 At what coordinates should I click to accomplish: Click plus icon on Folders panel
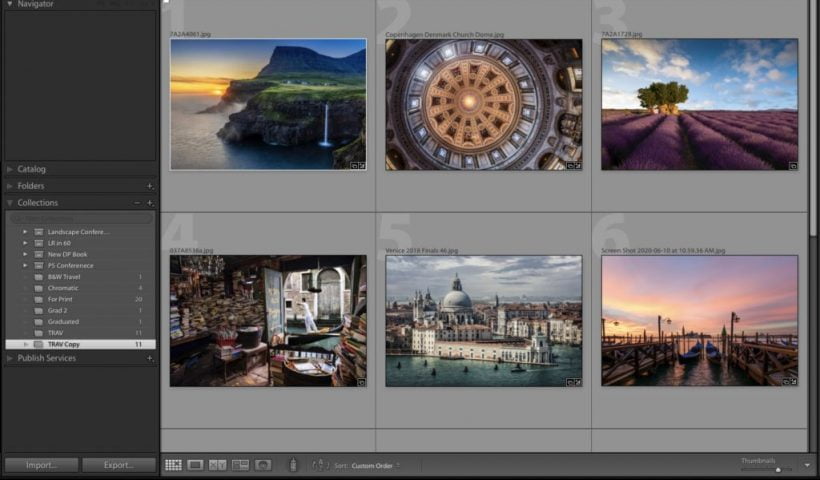(150, 186)
